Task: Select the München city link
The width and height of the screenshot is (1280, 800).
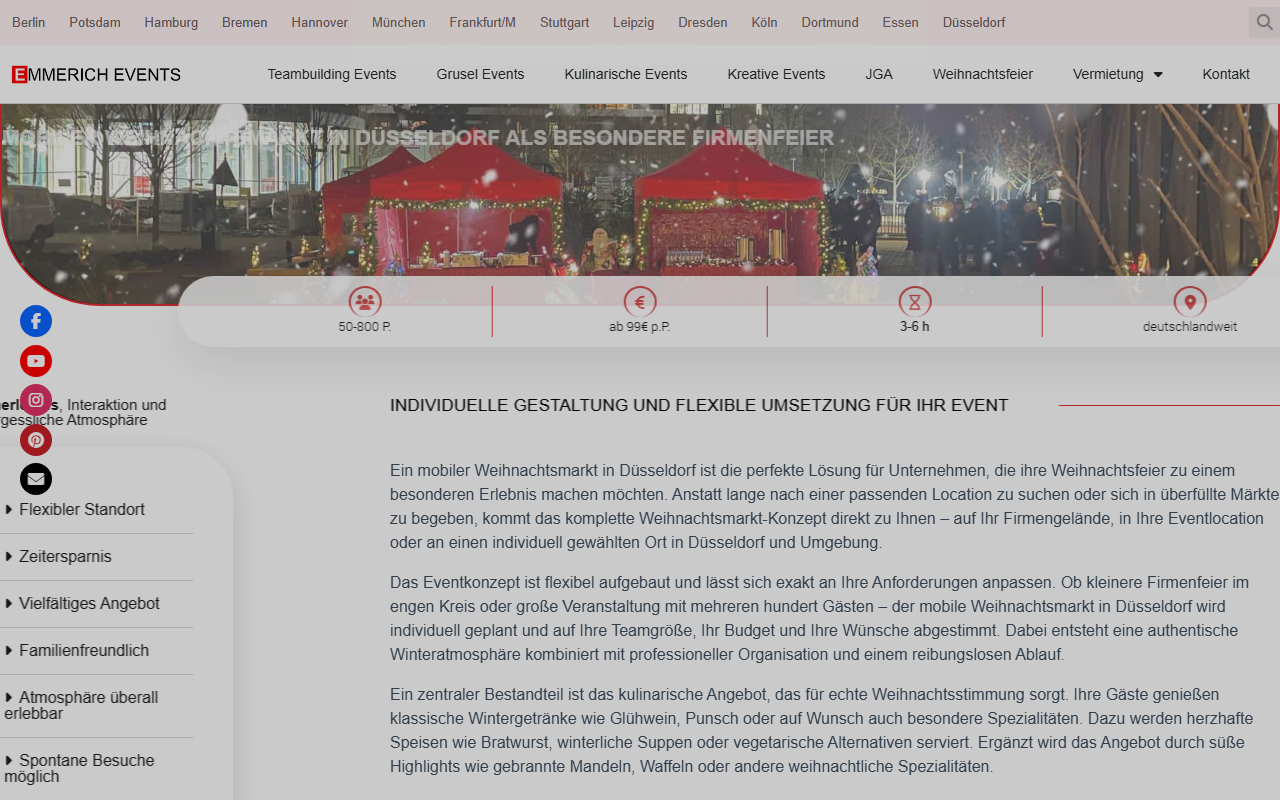Action: pyautogui.click(x=399, y=22)
